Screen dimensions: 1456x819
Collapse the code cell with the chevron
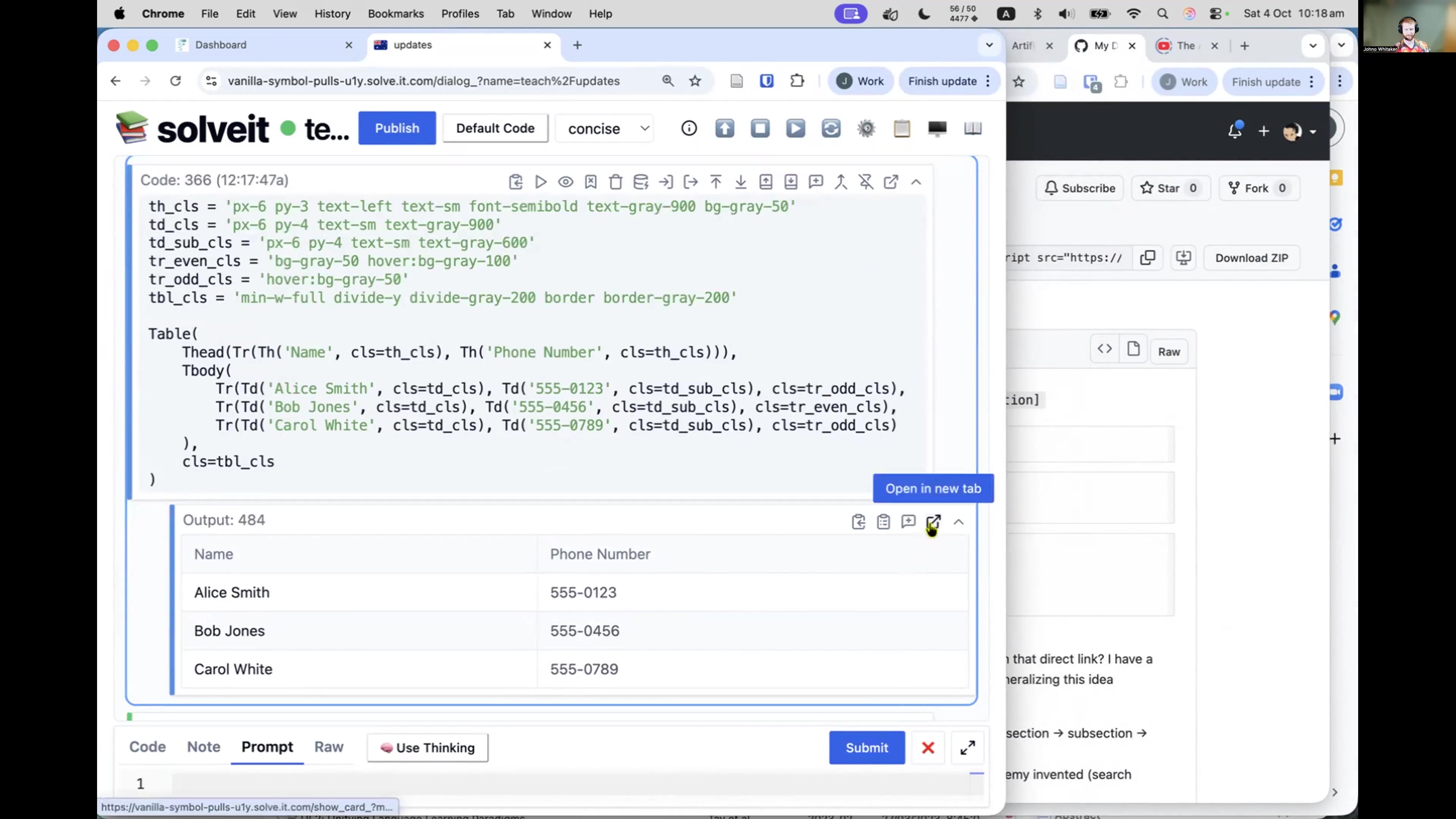pyautogui.click(x=916, y=182)
